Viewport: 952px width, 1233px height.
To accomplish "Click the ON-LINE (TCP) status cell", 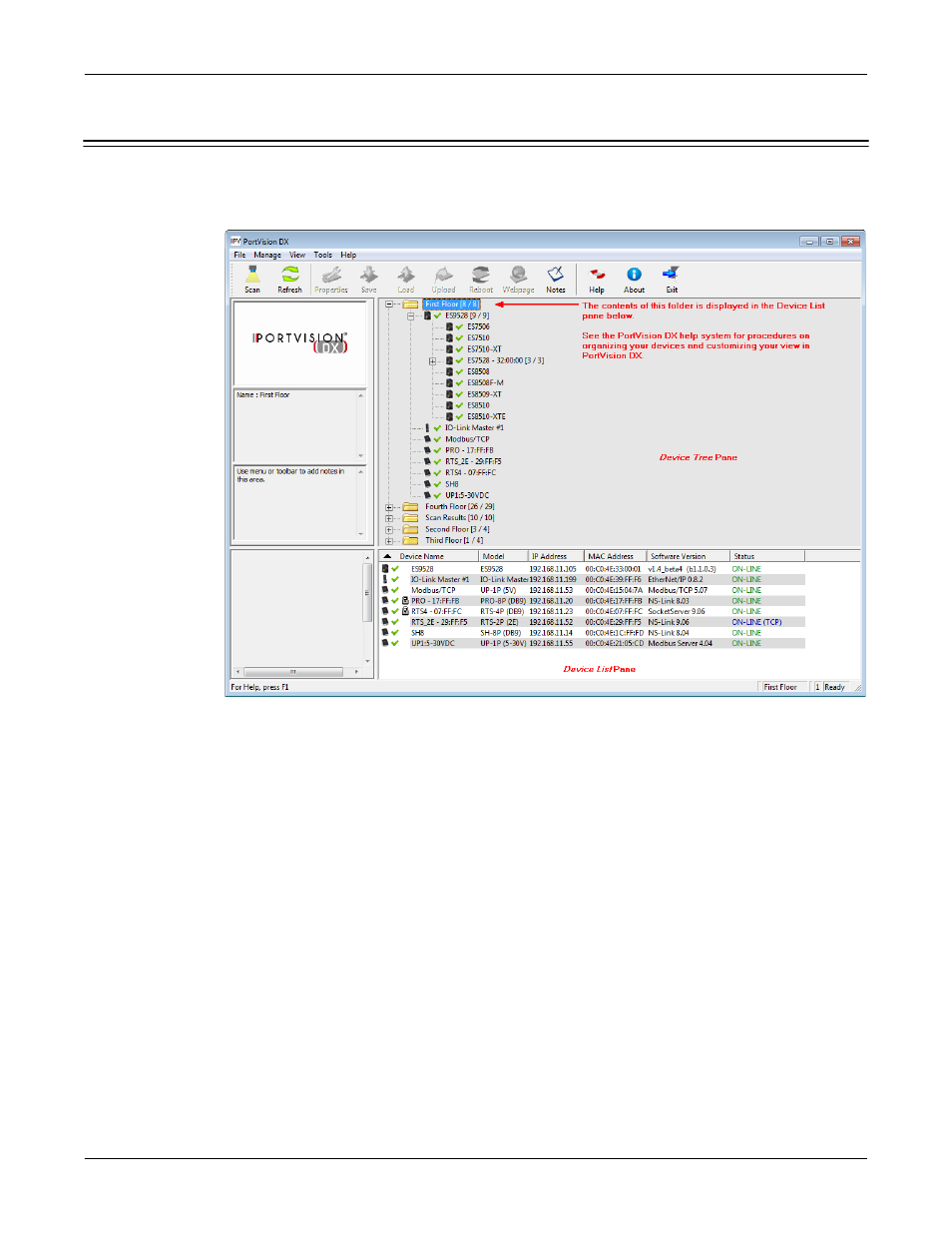I will 756,622.
